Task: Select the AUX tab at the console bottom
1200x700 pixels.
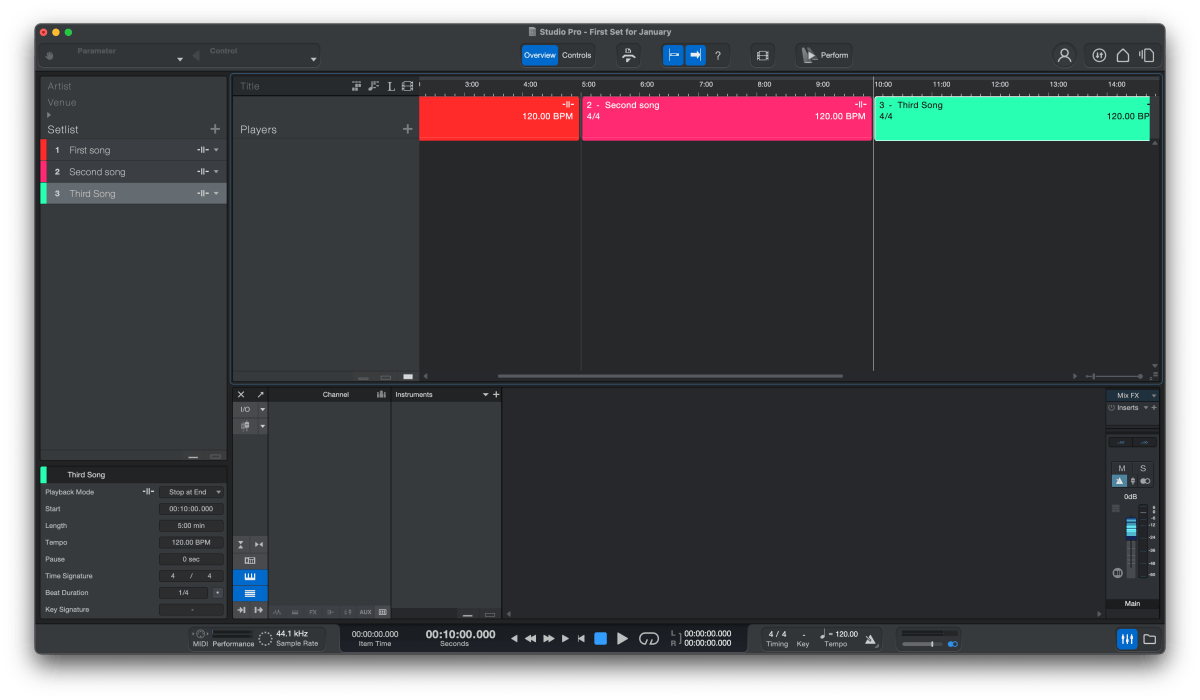Action: [366, 612]
